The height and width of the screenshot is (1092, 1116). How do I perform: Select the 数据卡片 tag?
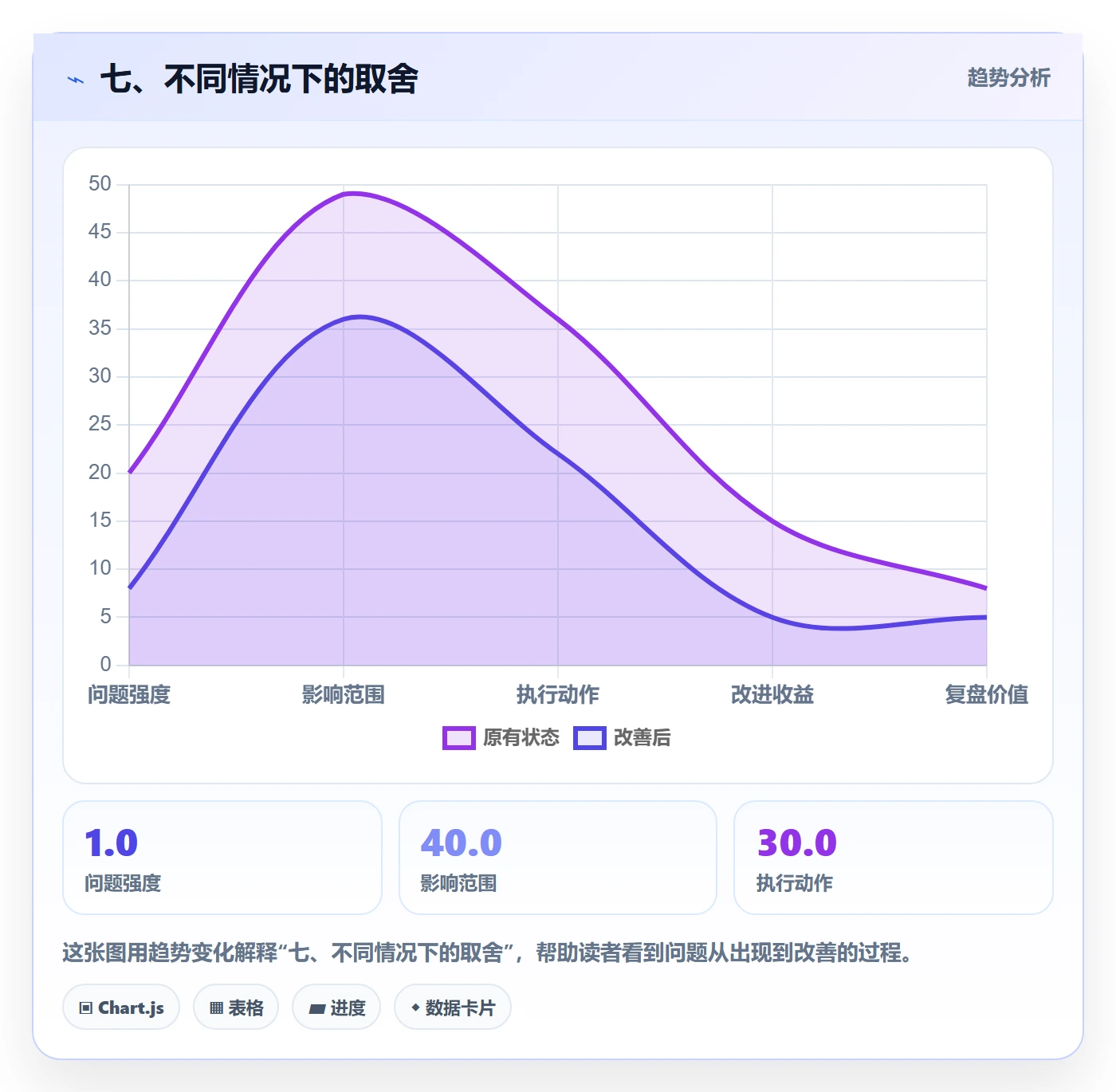click(x=453, y=1008)
